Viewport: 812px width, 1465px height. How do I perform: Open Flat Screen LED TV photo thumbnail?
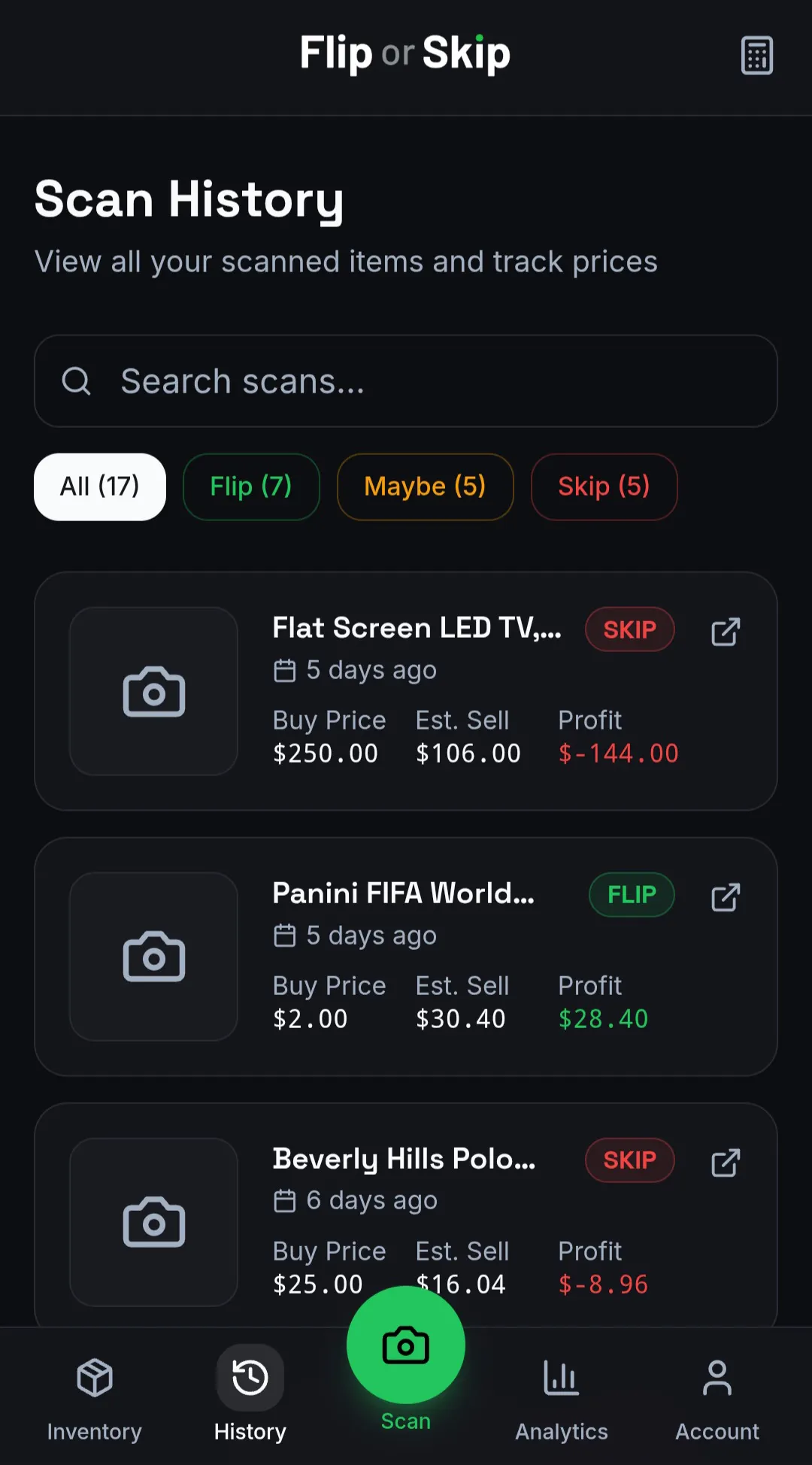tap(154, 691)
